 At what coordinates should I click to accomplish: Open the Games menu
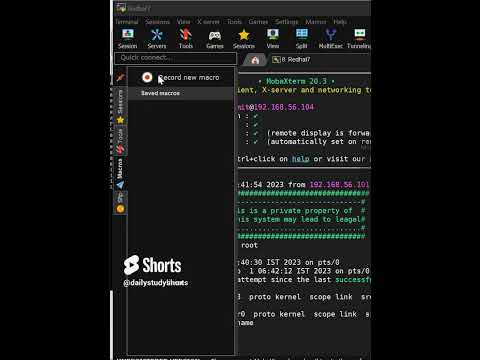tap(258, 22)
